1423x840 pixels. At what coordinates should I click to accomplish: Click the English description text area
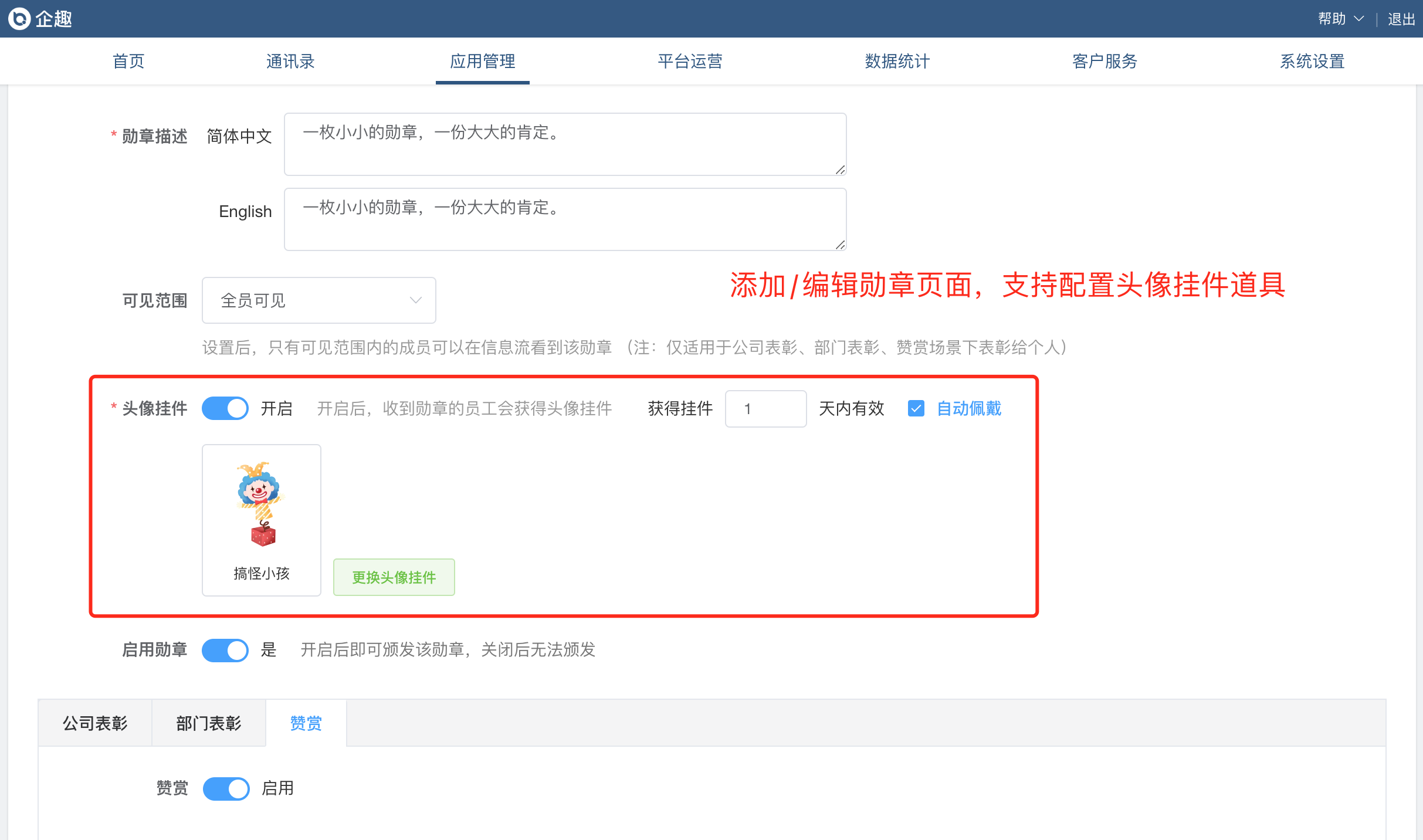[564, 219]
